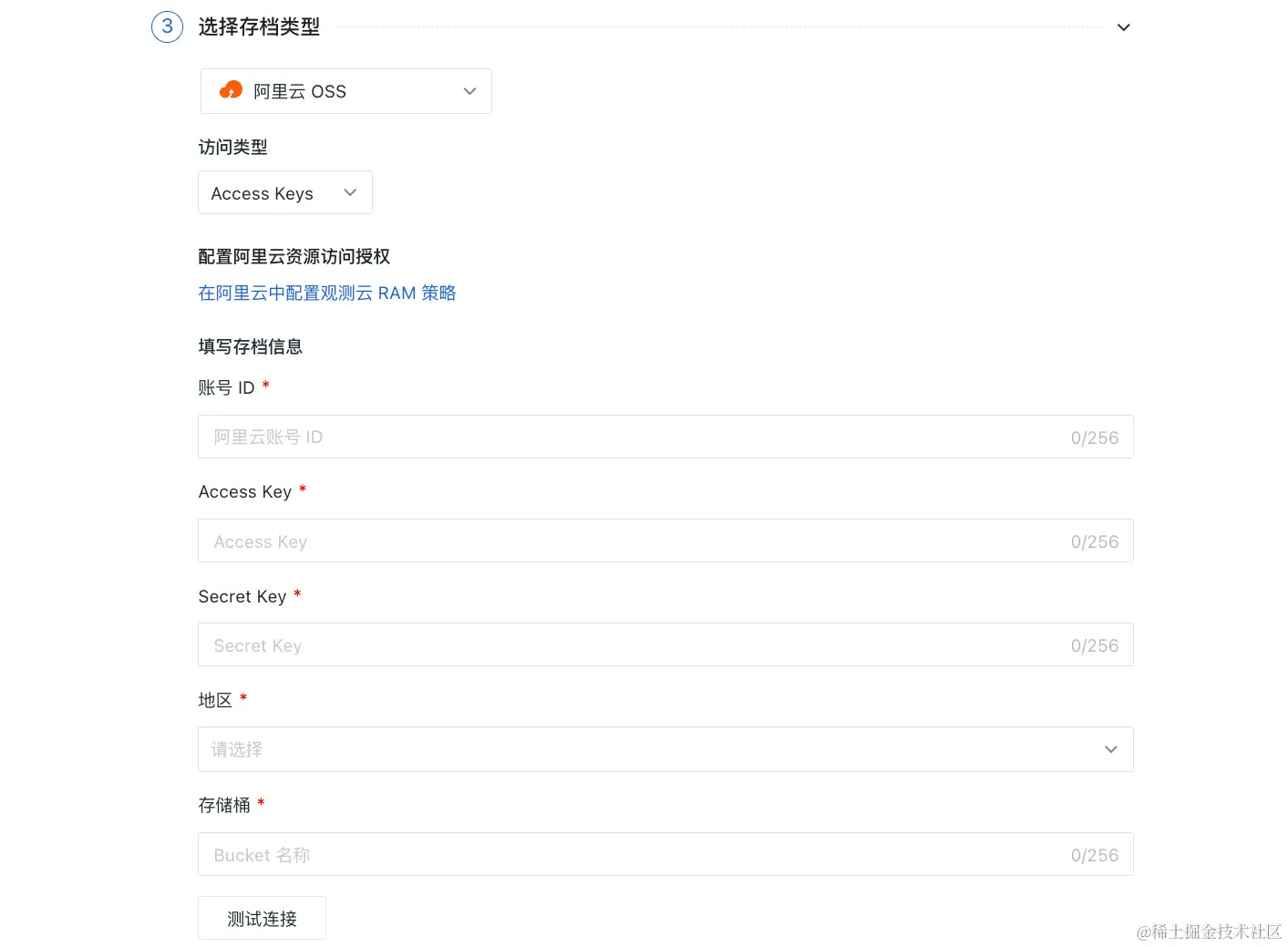Click the 测试连接 button
This screenshot has height=947, width=1288.
[x=262, y=918]
